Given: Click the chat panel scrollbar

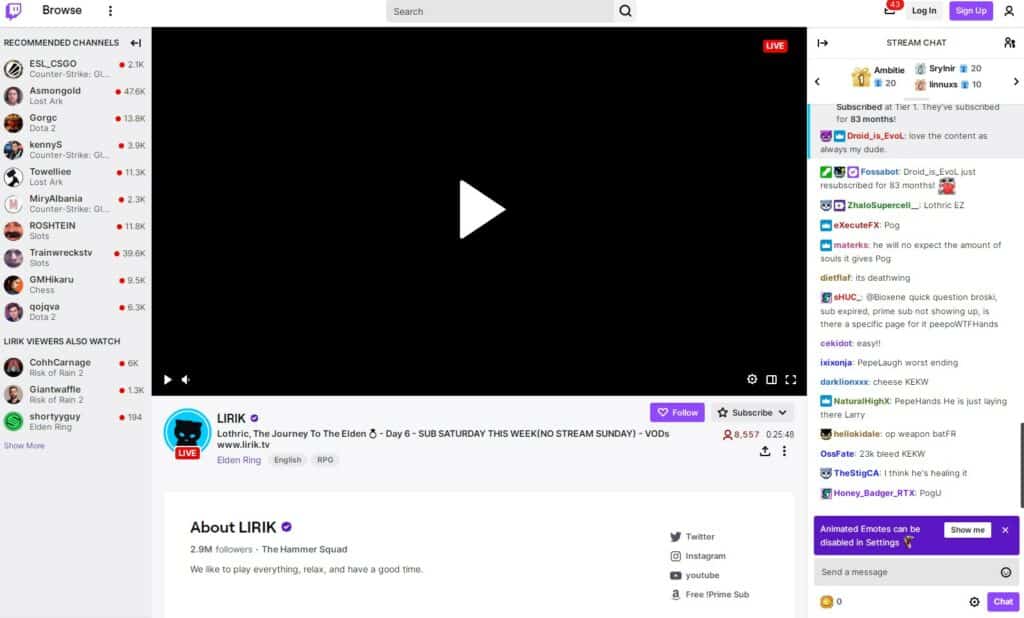Looking at the screenshot, I should point(1021,464).
